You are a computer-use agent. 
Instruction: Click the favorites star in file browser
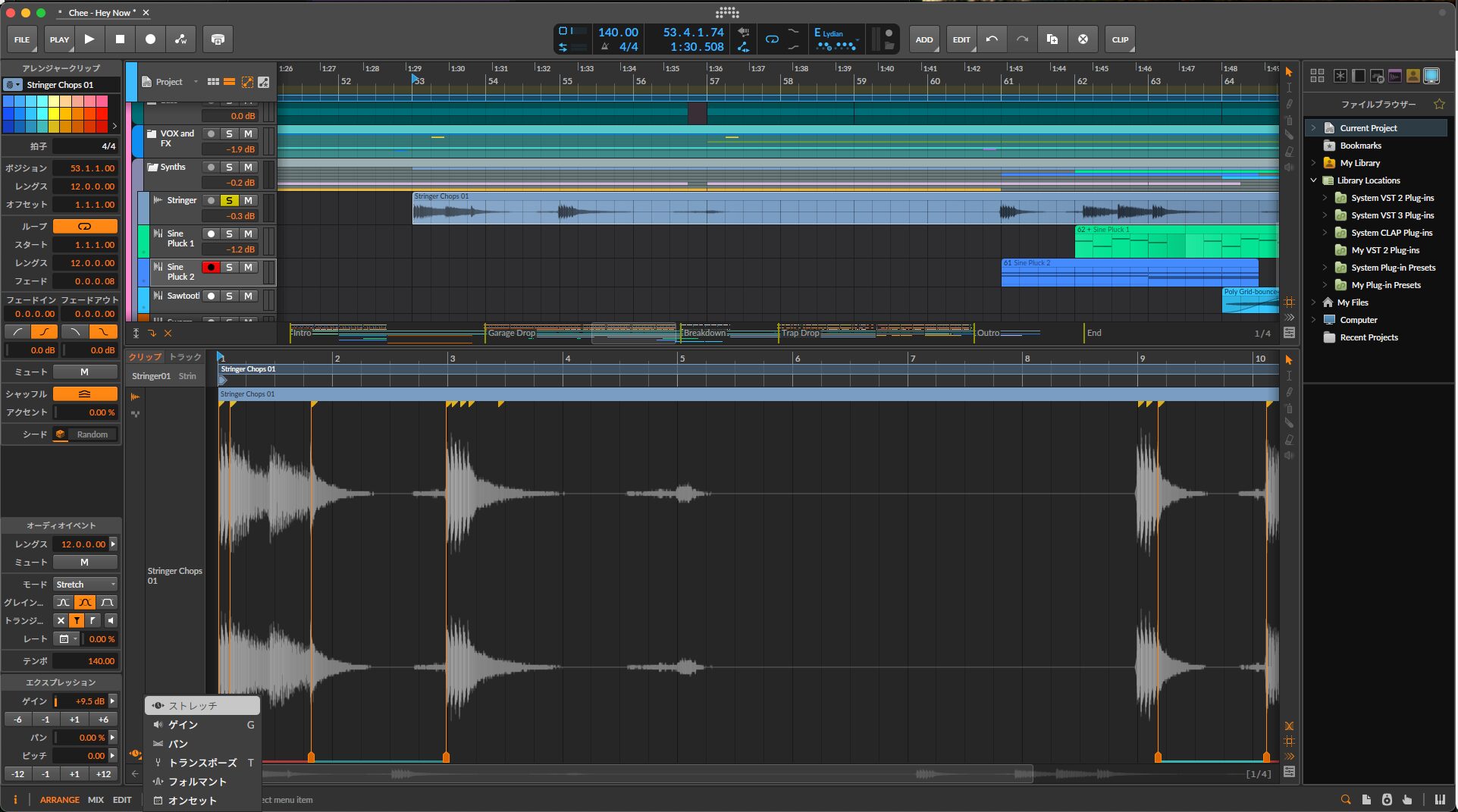click(1439, 104)
